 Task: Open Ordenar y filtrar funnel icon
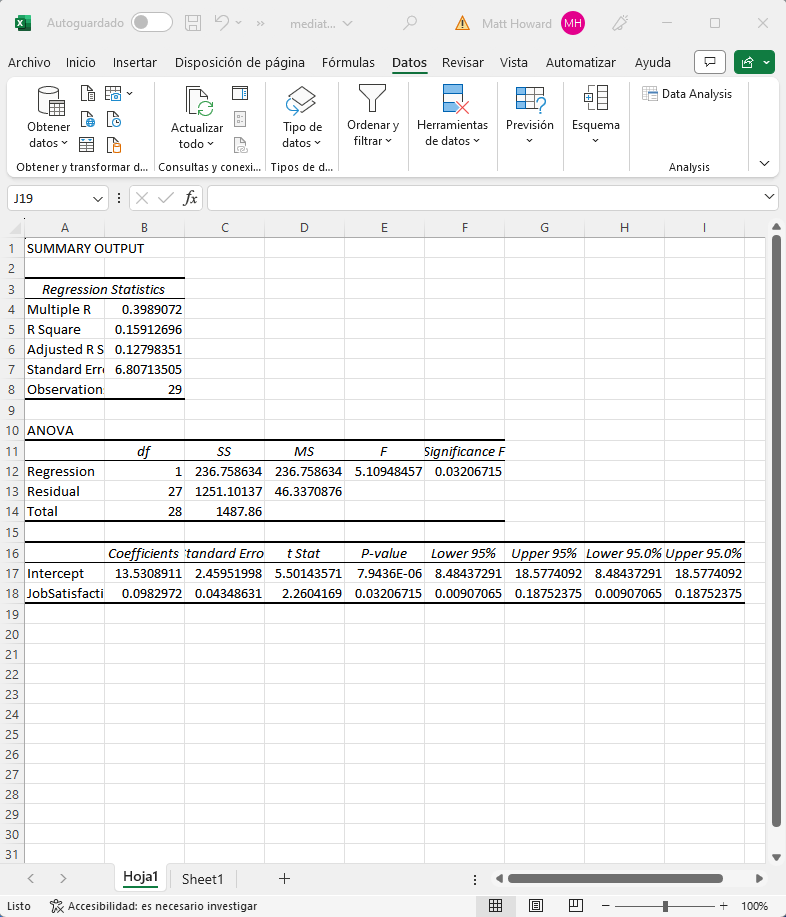[372, 100]
